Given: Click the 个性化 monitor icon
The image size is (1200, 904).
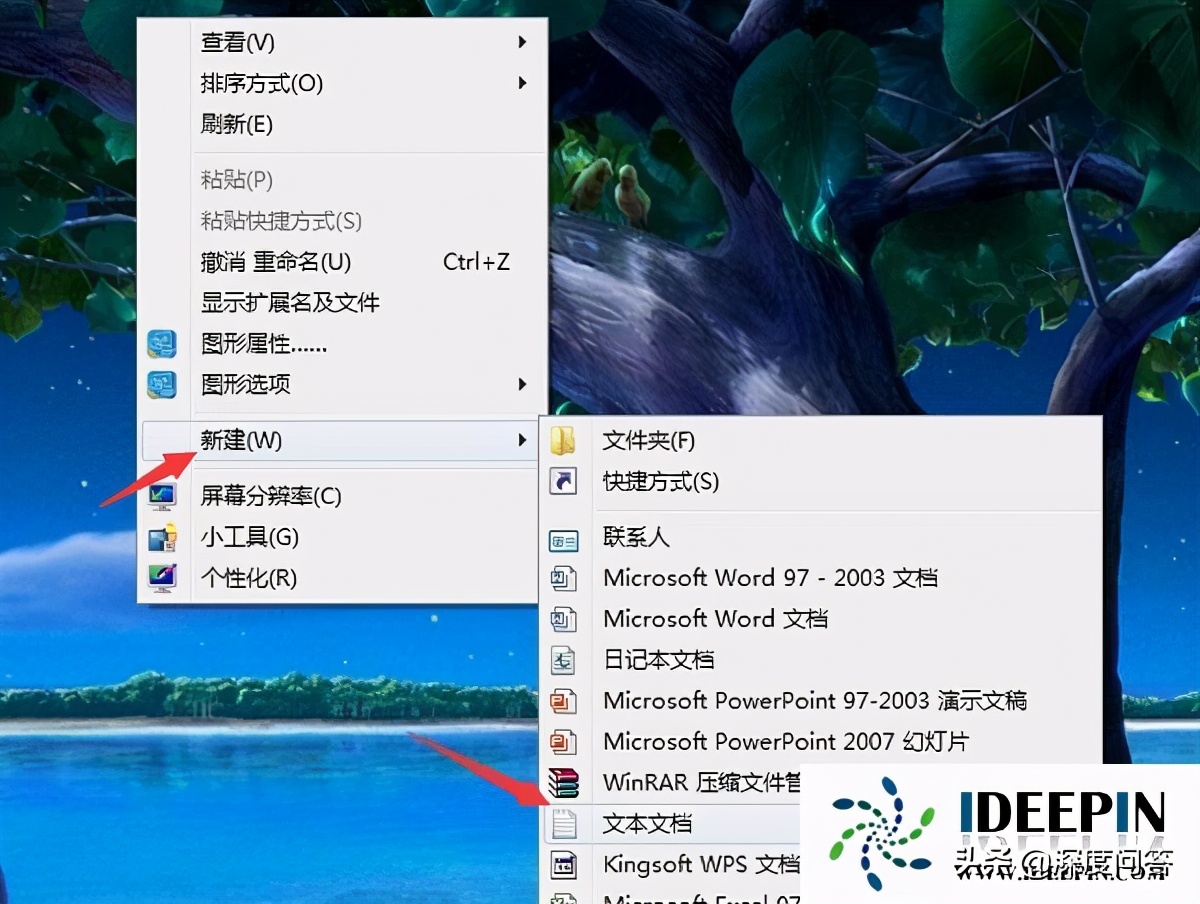Looking at the screenshot, I should point(163,577).
